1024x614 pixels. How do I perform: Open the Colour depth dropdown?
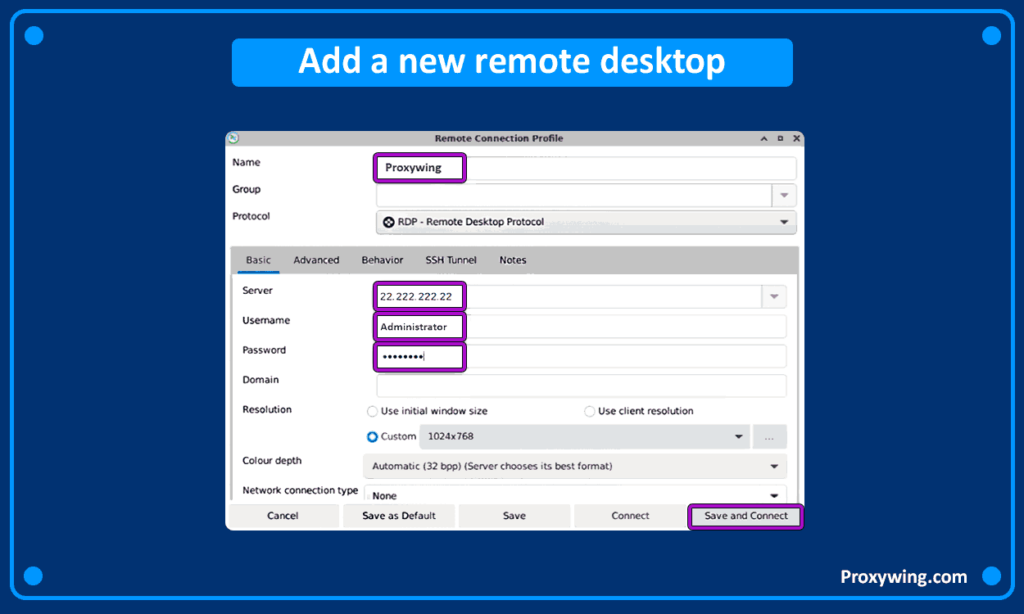point(575,466)
